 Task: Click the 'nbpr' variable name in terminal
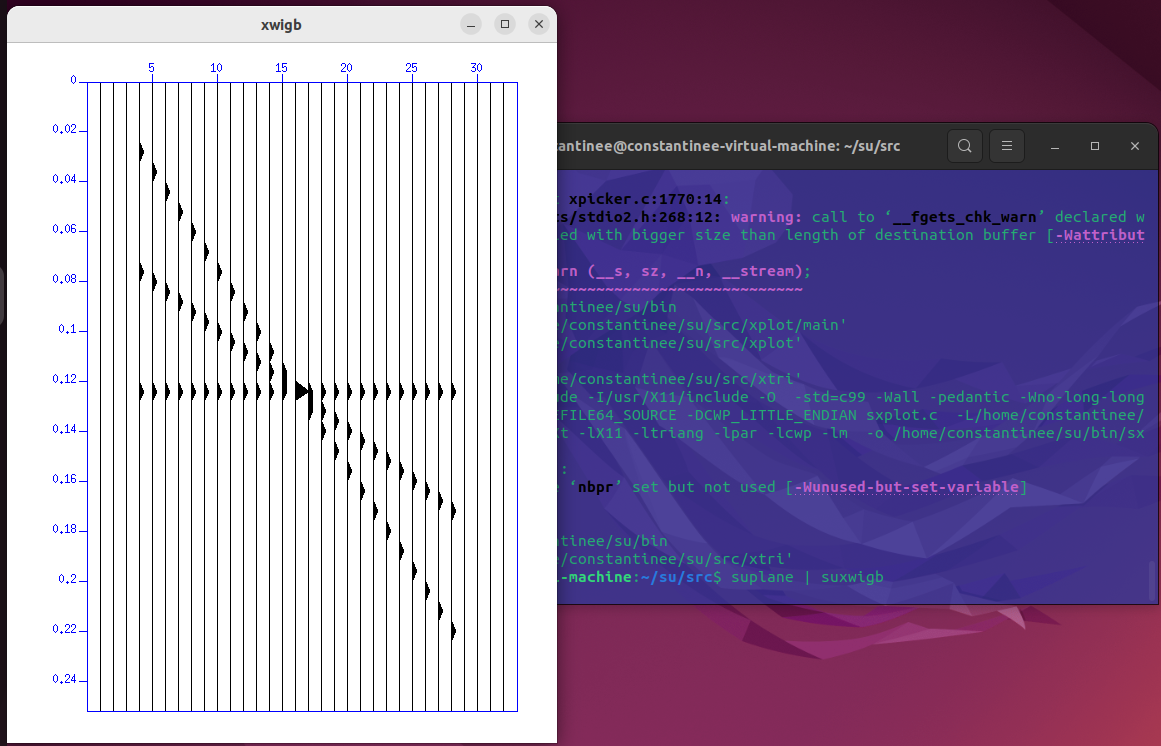pyautogui.click(x=595, y=487)
